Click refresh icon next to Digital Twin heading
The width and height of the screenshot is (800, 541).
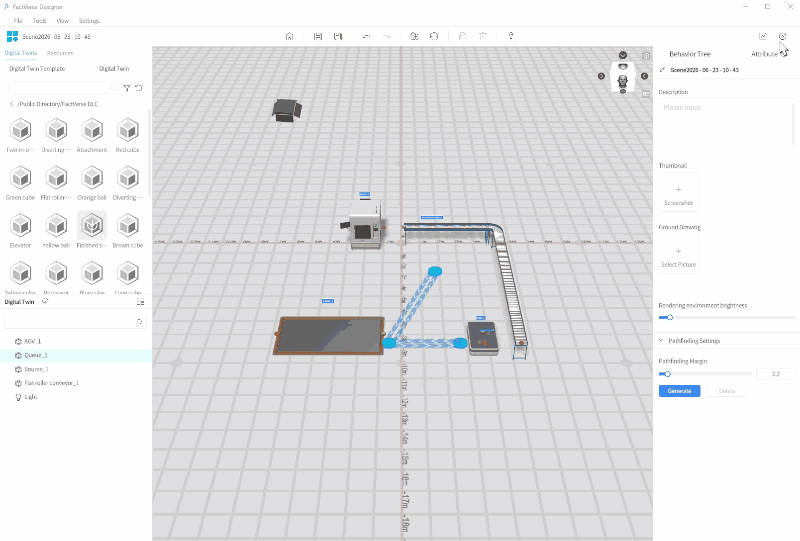[45, 302]
